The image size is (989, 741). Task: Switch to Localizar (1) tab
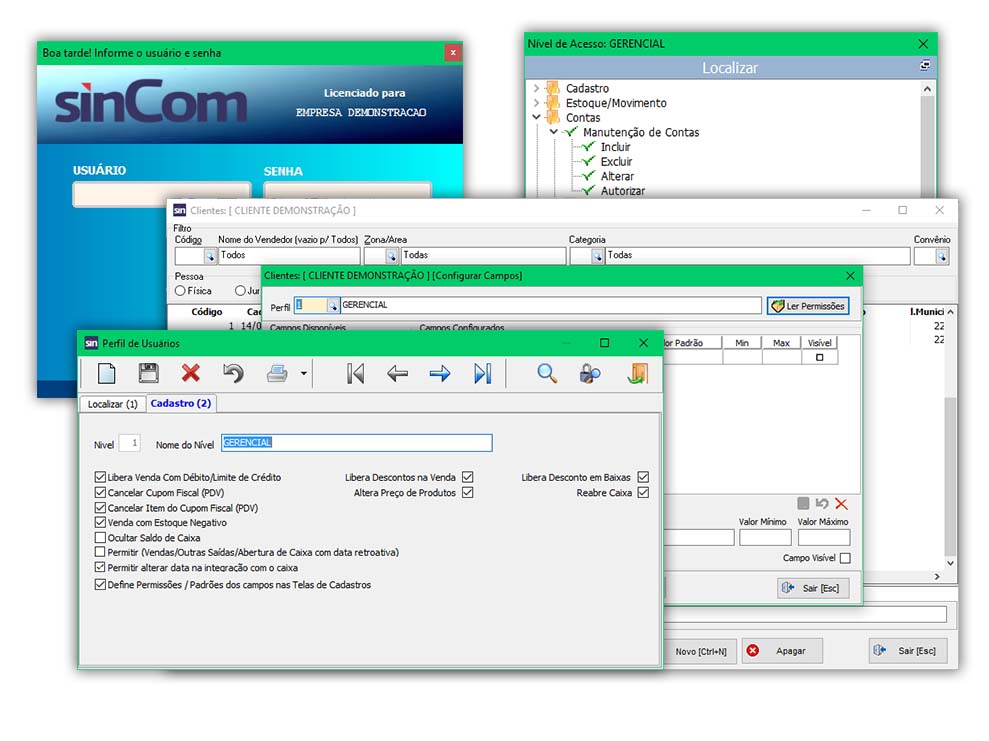(x=112, y=404)
